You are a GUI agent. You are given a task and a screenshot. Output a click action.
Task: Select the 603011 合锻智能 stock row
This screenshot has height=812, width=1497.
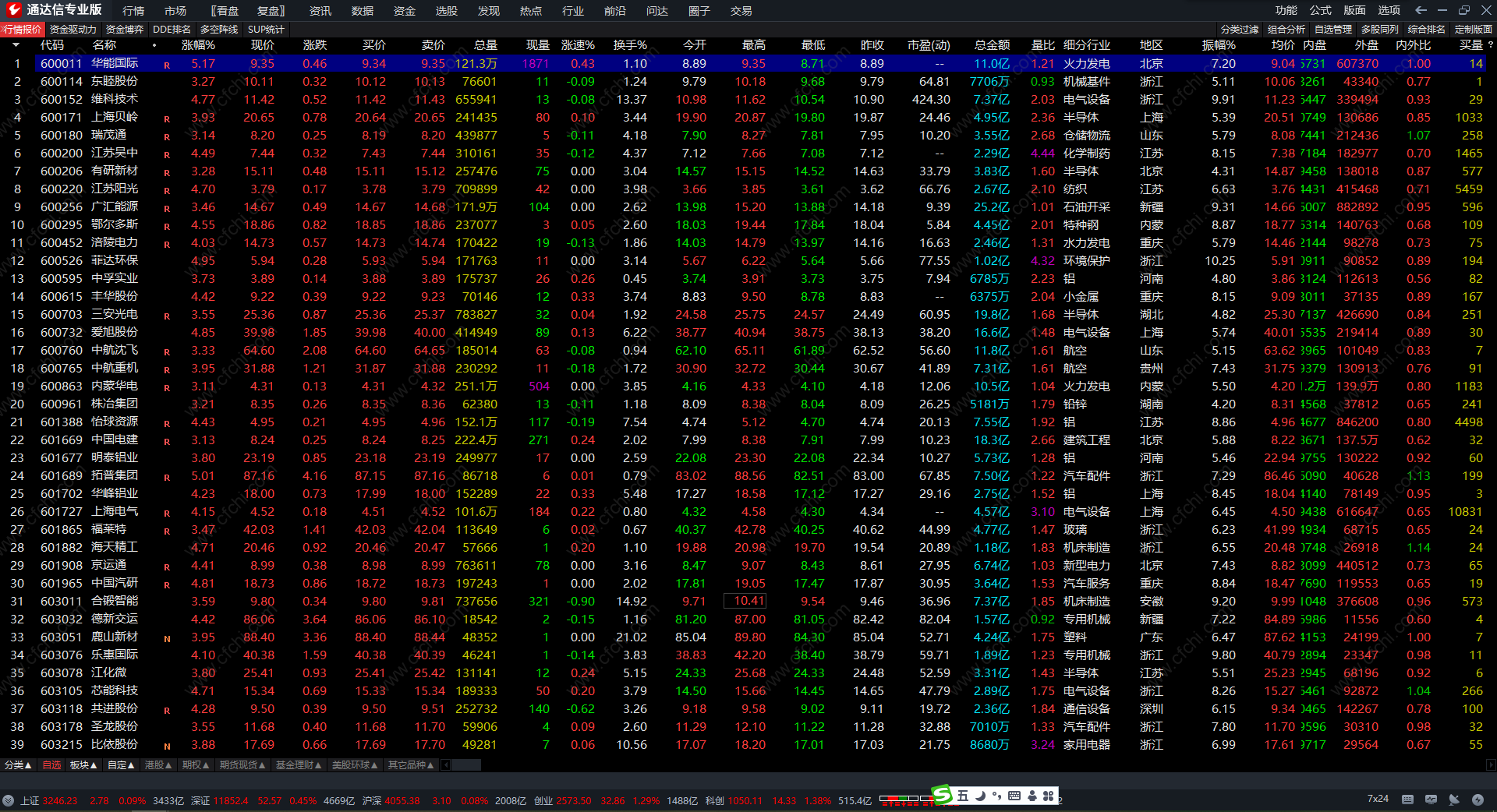click(748, 602)
